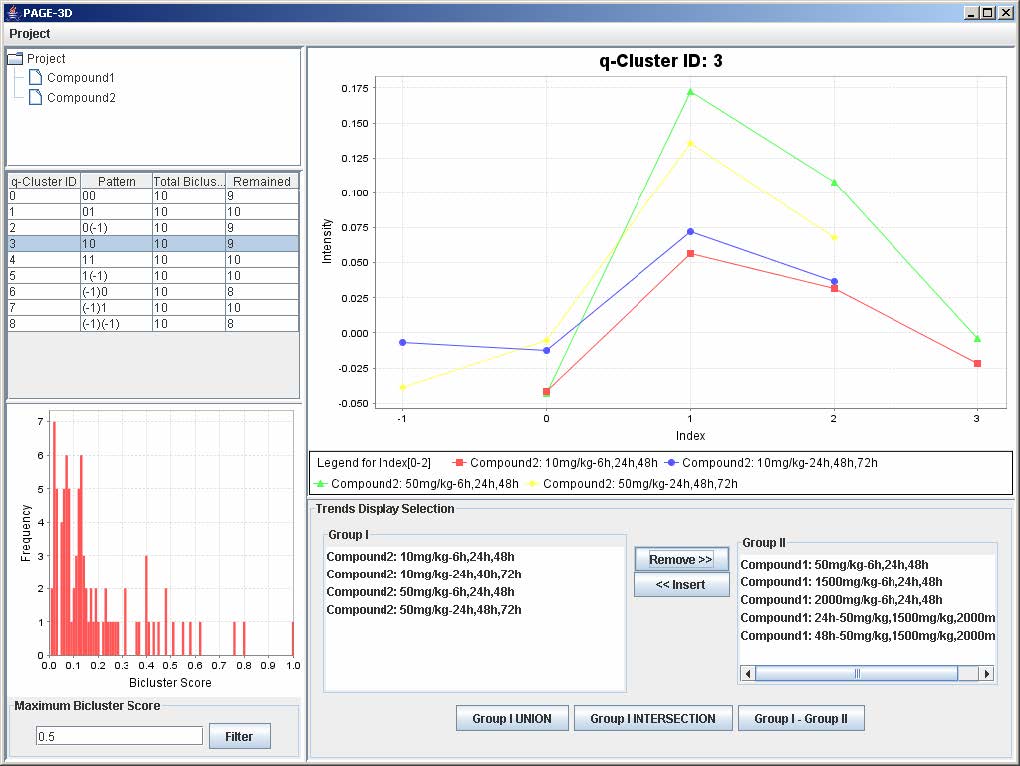Click the yellow diamond legend marker
Viewport: 1020px width, 766px height.
(x=531, y=484)
